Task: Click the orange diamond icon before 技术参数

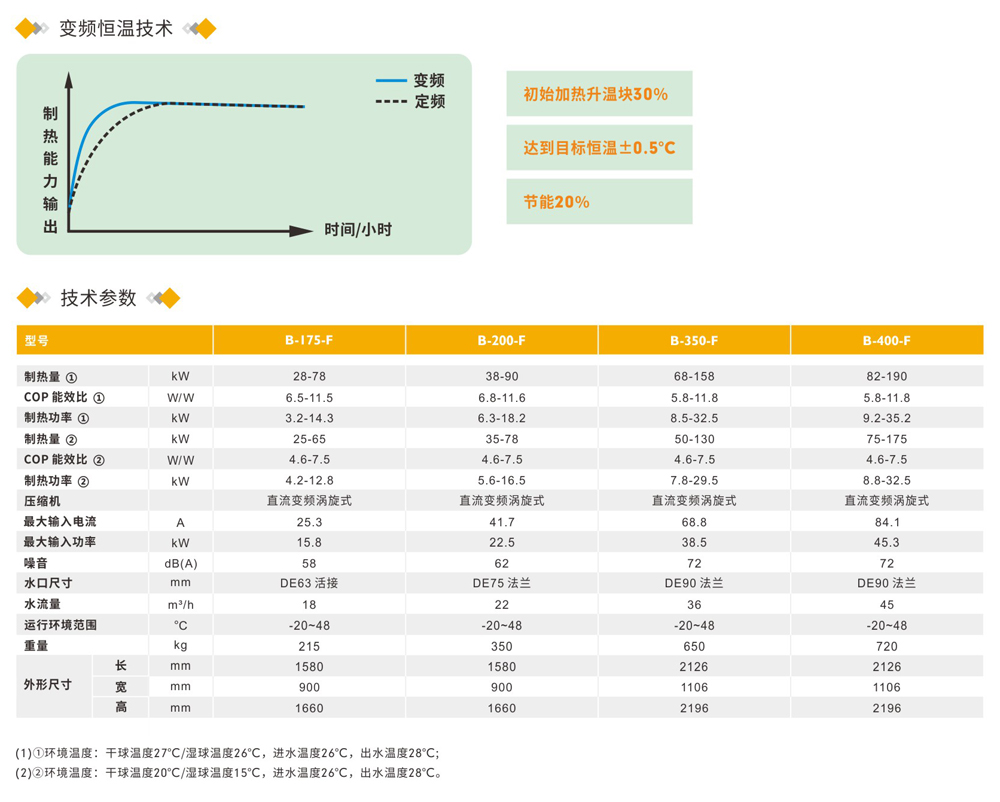Action: [29, 298]
